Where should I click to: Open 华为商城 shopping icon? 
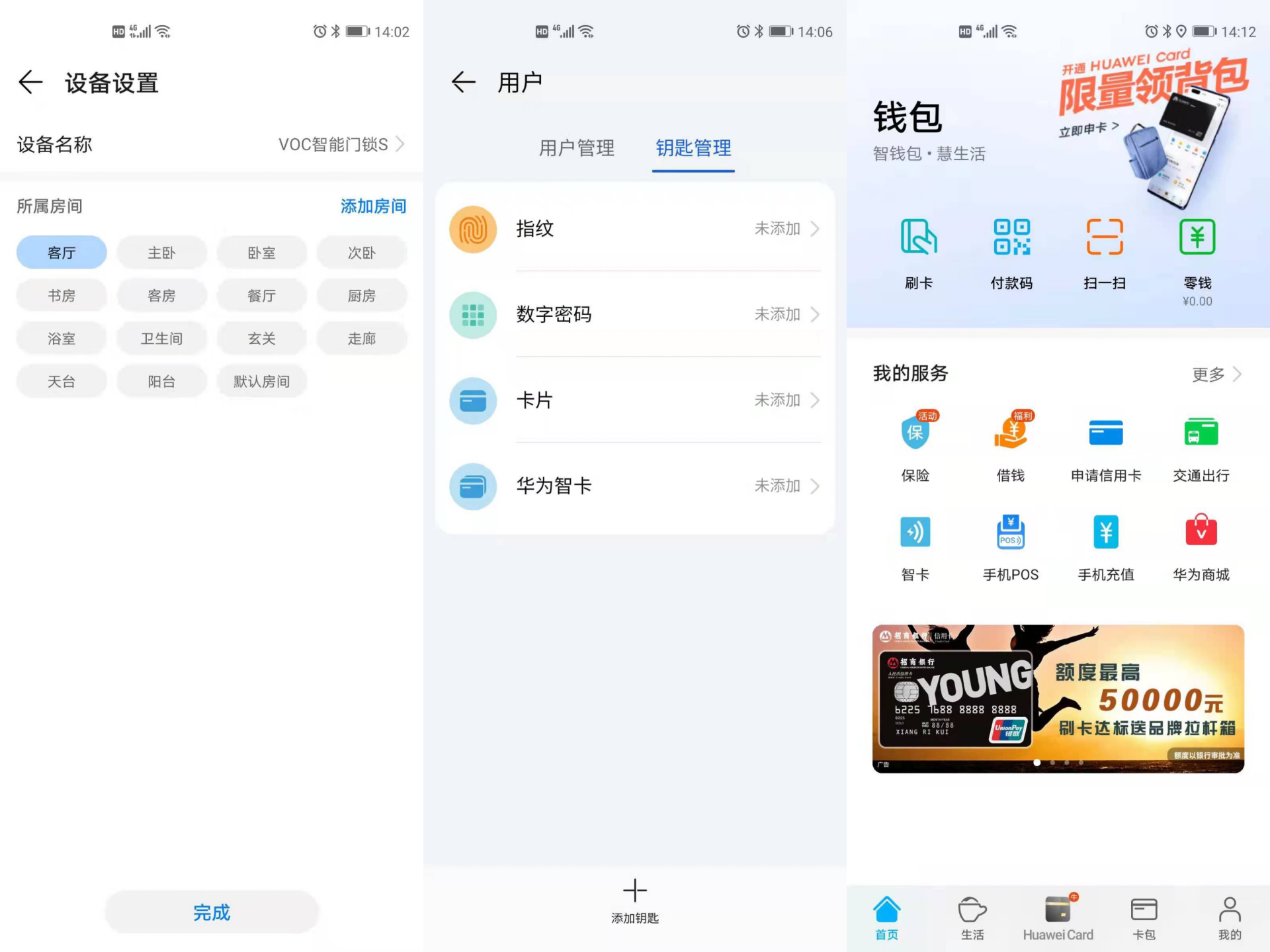tap(1201, 531)
